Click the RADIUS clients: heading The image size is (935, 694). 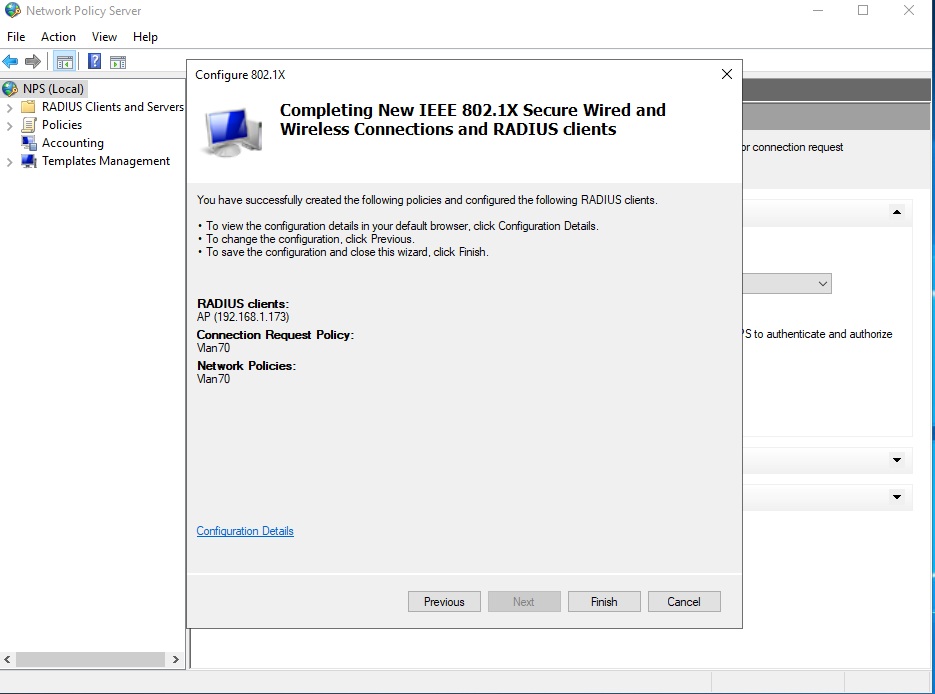[x=243, y=303]
